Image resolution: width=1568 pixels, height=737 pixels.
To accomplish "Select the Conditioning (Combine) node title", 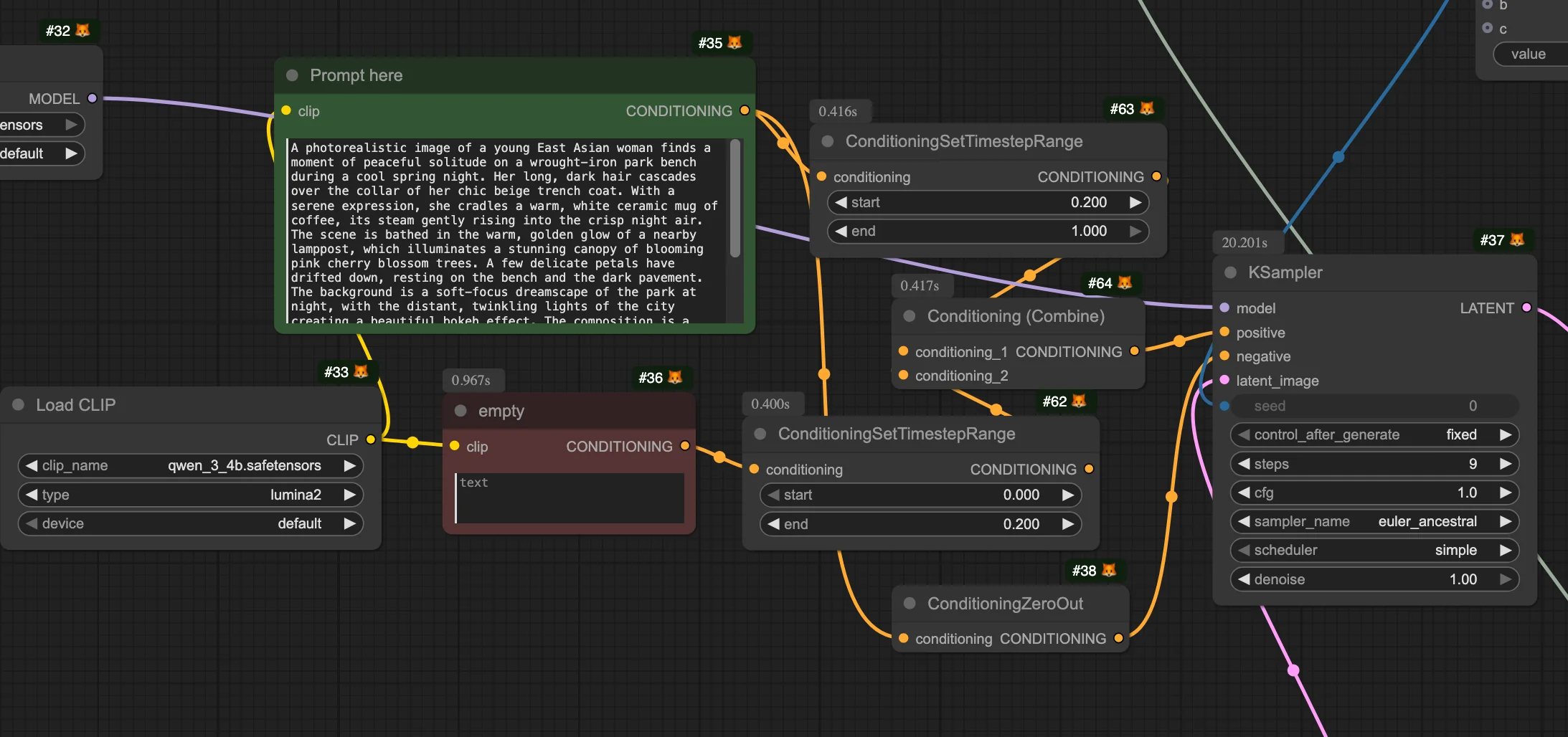I will point(1015,316).
